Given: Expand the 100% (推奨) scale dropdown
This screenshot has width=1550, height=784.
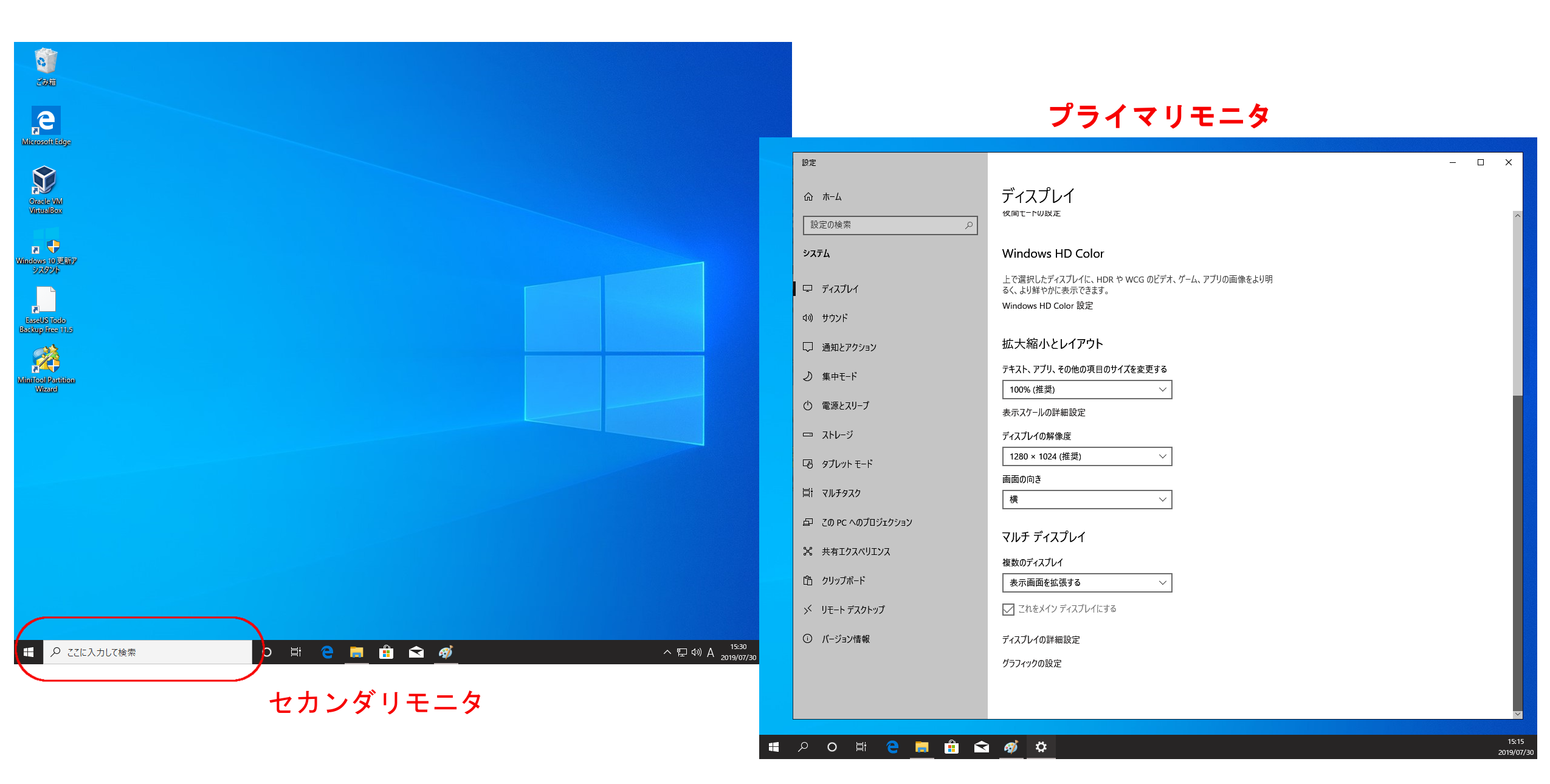Looking at the screenshot, I should click(x=1086, y=390).
